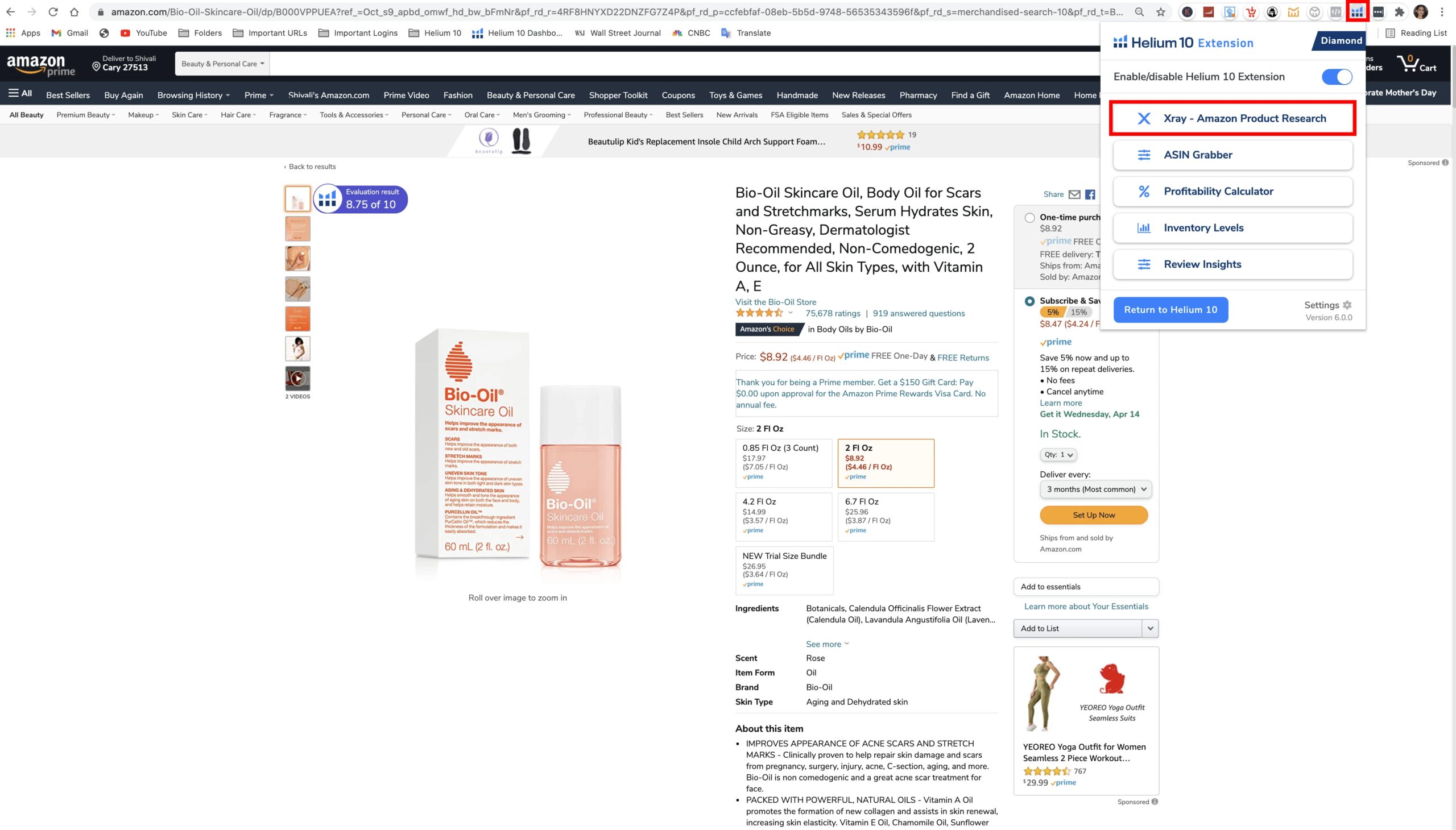1456x830 pixels.
Task: Select the 4.2 Fl Oz size swatch
Action: coord(783,516)
